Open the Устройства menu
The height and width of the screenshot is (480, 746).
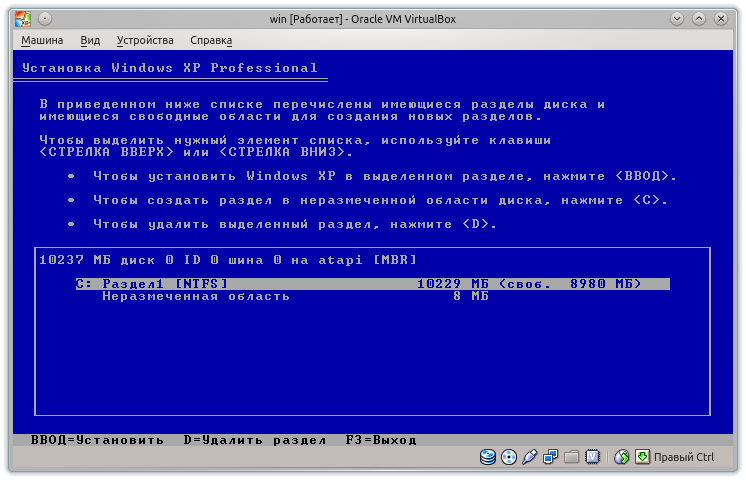(145, 40)
